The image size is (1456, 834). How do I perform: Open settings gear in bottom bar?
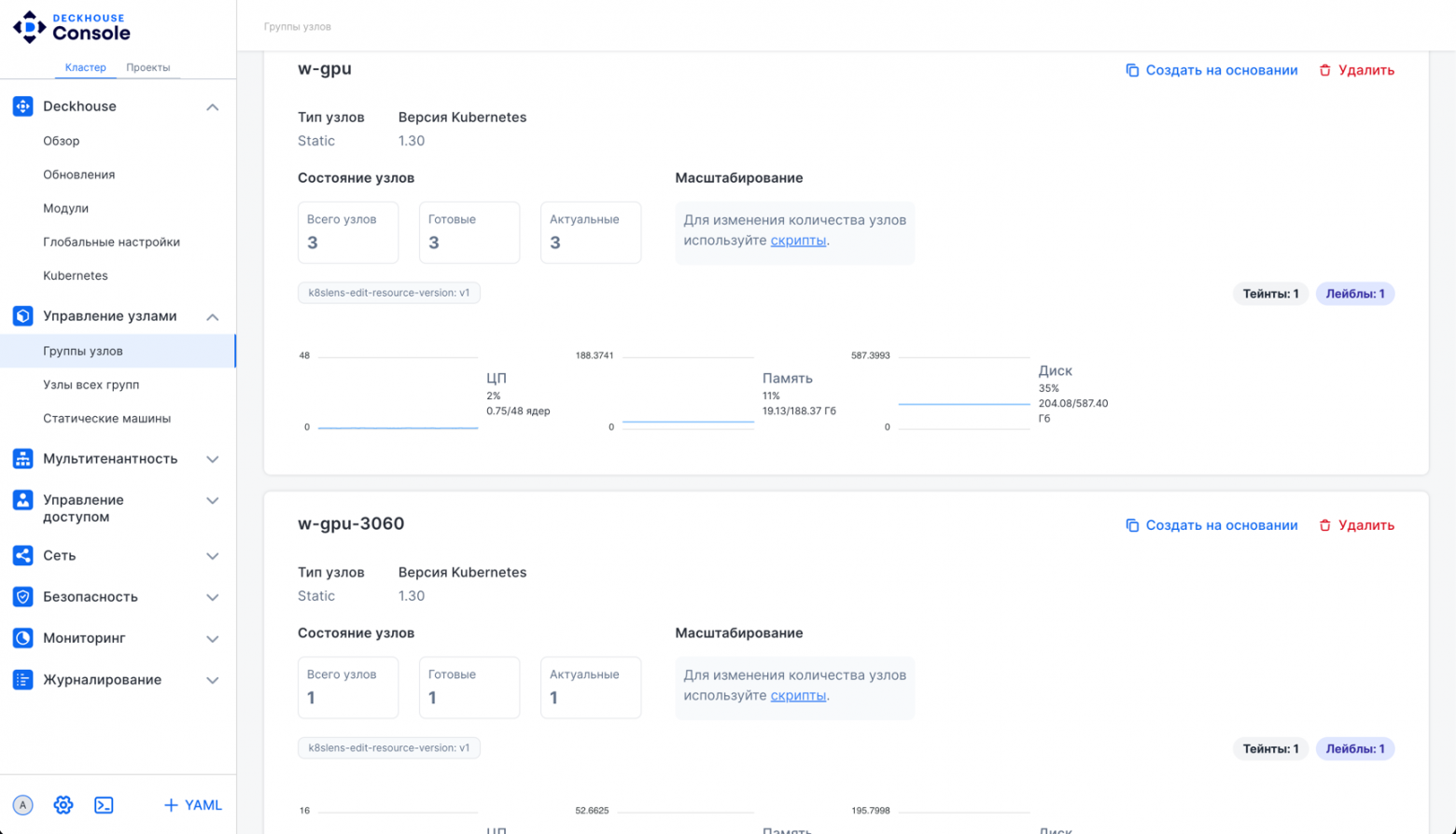point(63,805)
